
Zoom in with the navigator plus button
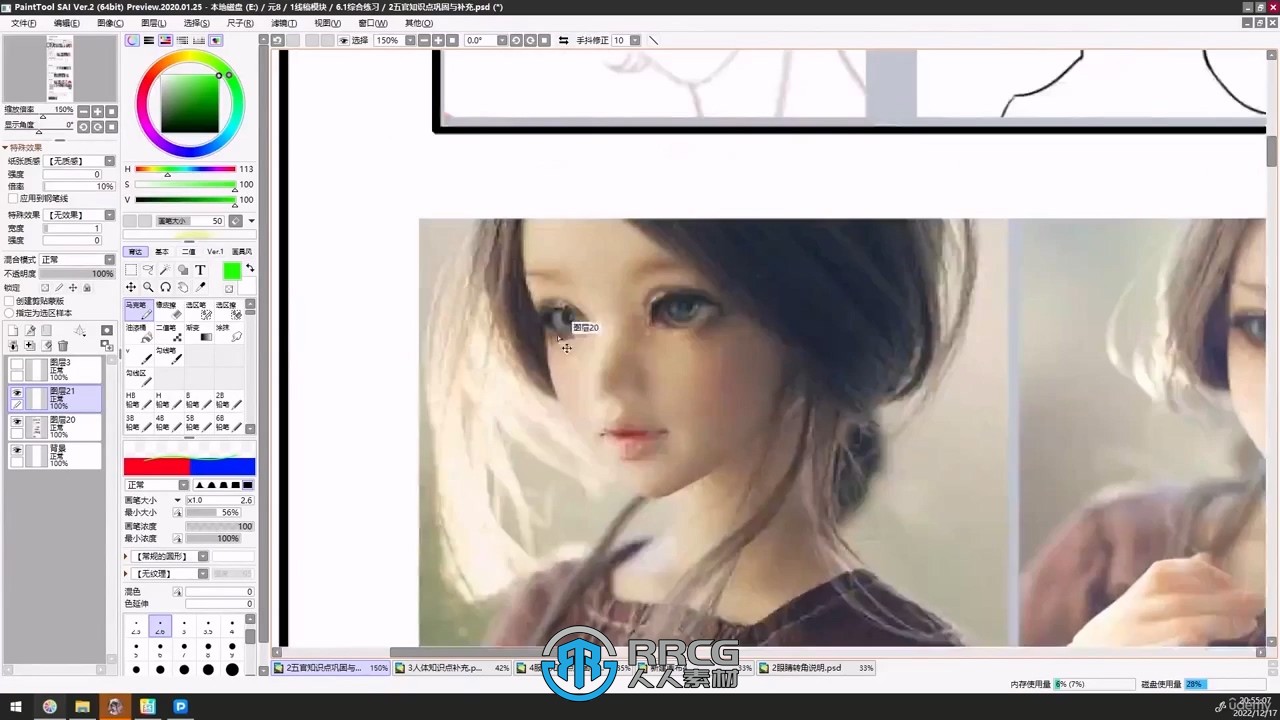click(98, 111)
